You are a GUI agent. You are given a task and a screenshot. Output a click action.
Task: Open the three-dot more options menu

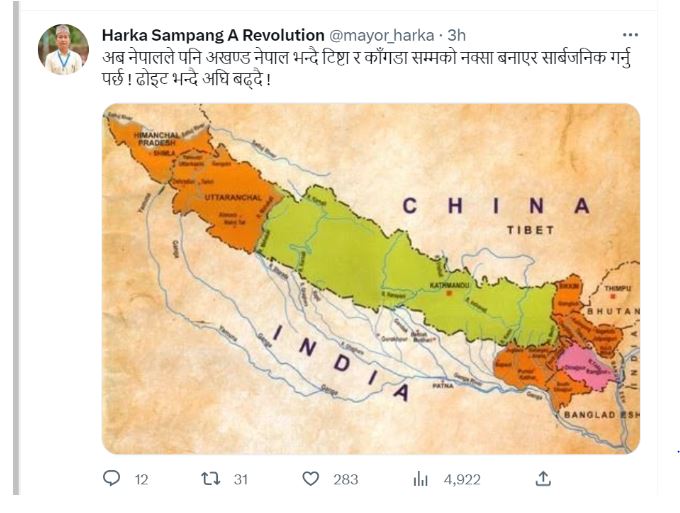tap(629, 34)
